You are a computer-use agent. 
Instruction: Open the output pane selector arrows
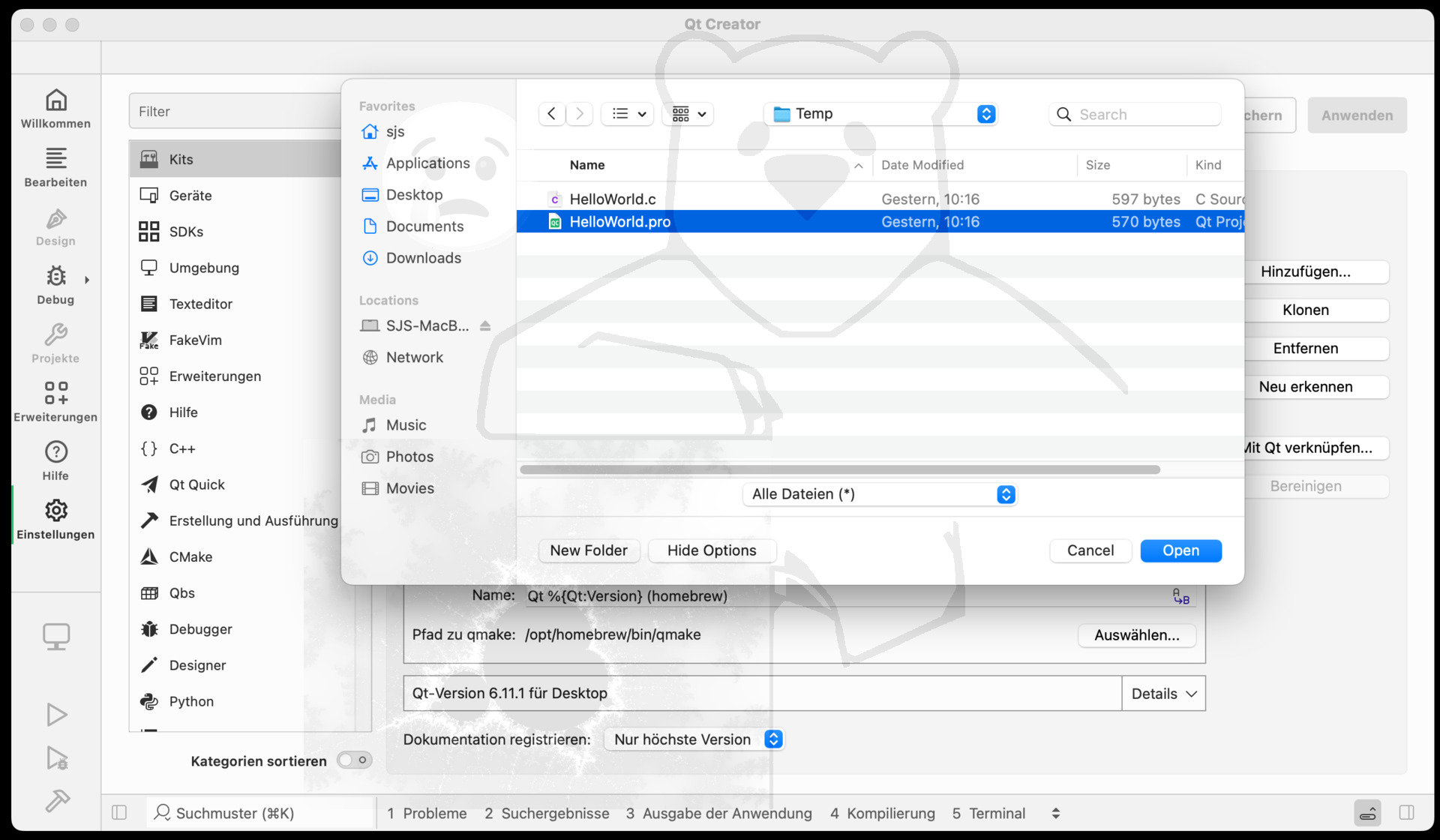tap(1056, 813)
